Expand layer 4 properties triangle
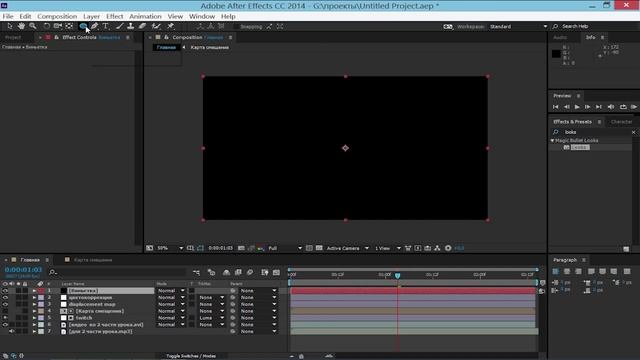Image resolution: width=640 pixels, height=360 pixels. (x=34, y=311)
